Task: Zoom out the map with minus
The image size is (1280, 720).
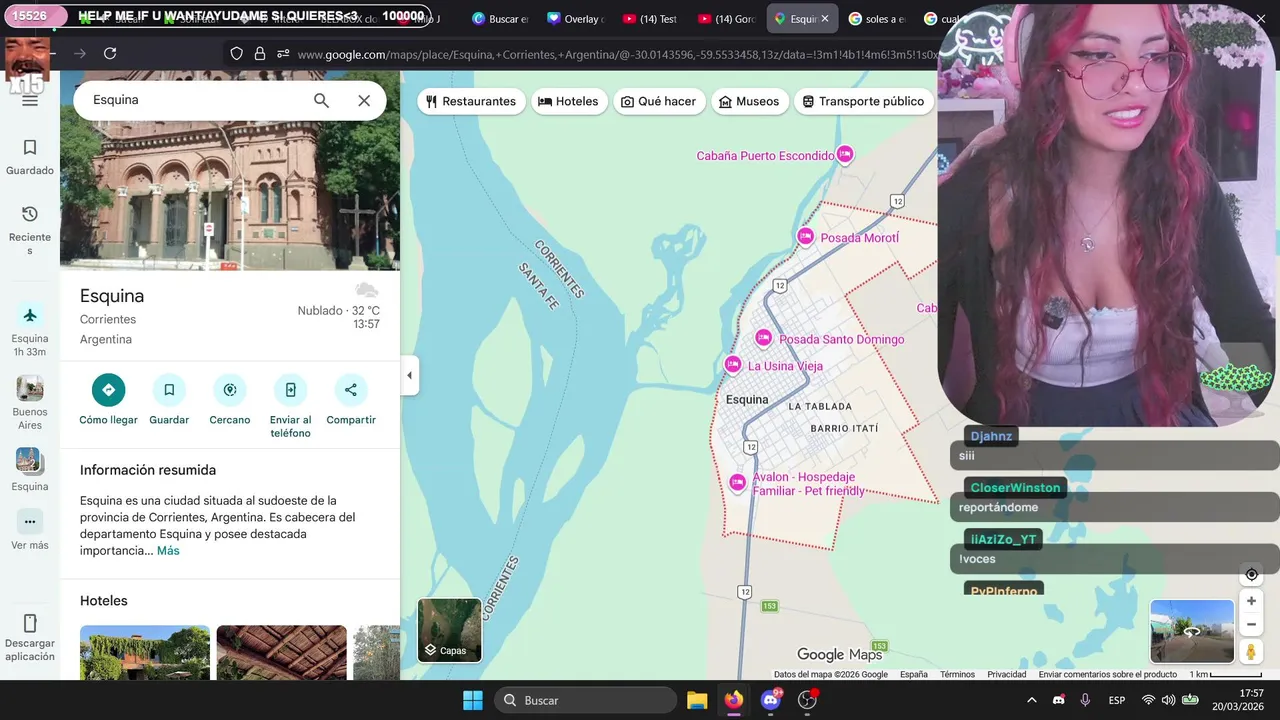Action: [x=1251, y=624]
